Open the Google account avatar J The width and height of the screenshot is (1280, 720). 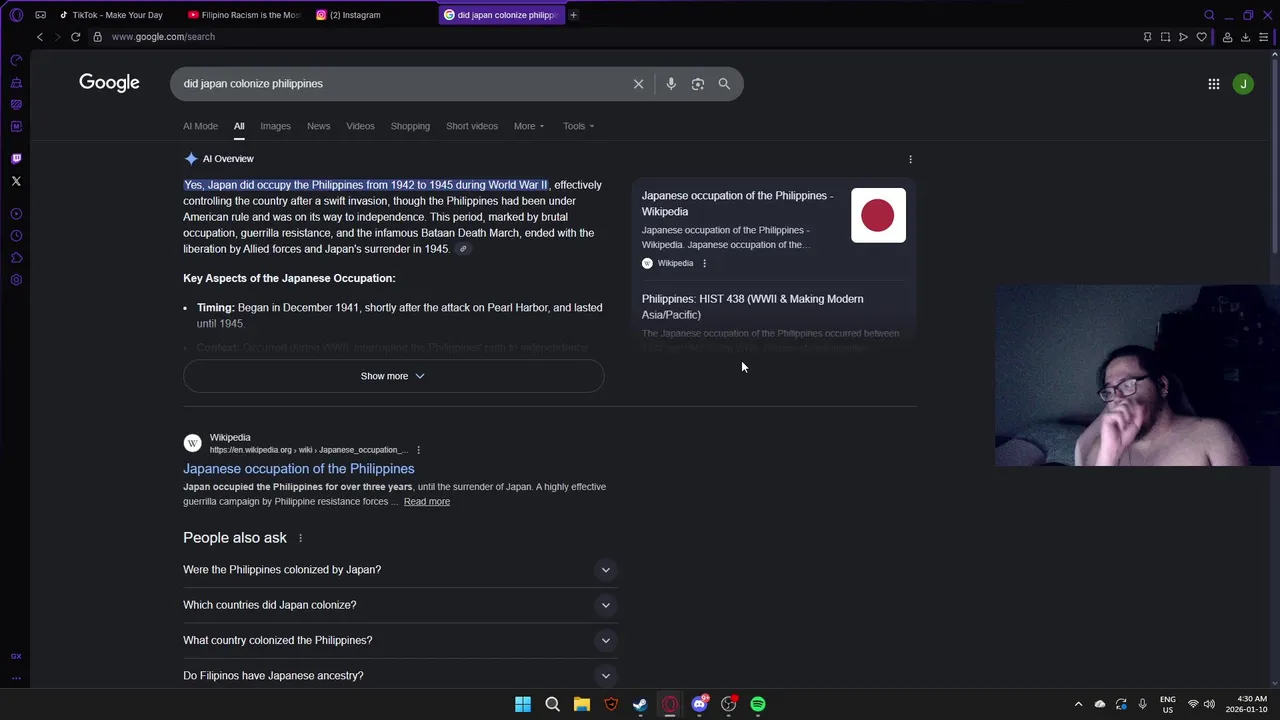(1243, 84)
